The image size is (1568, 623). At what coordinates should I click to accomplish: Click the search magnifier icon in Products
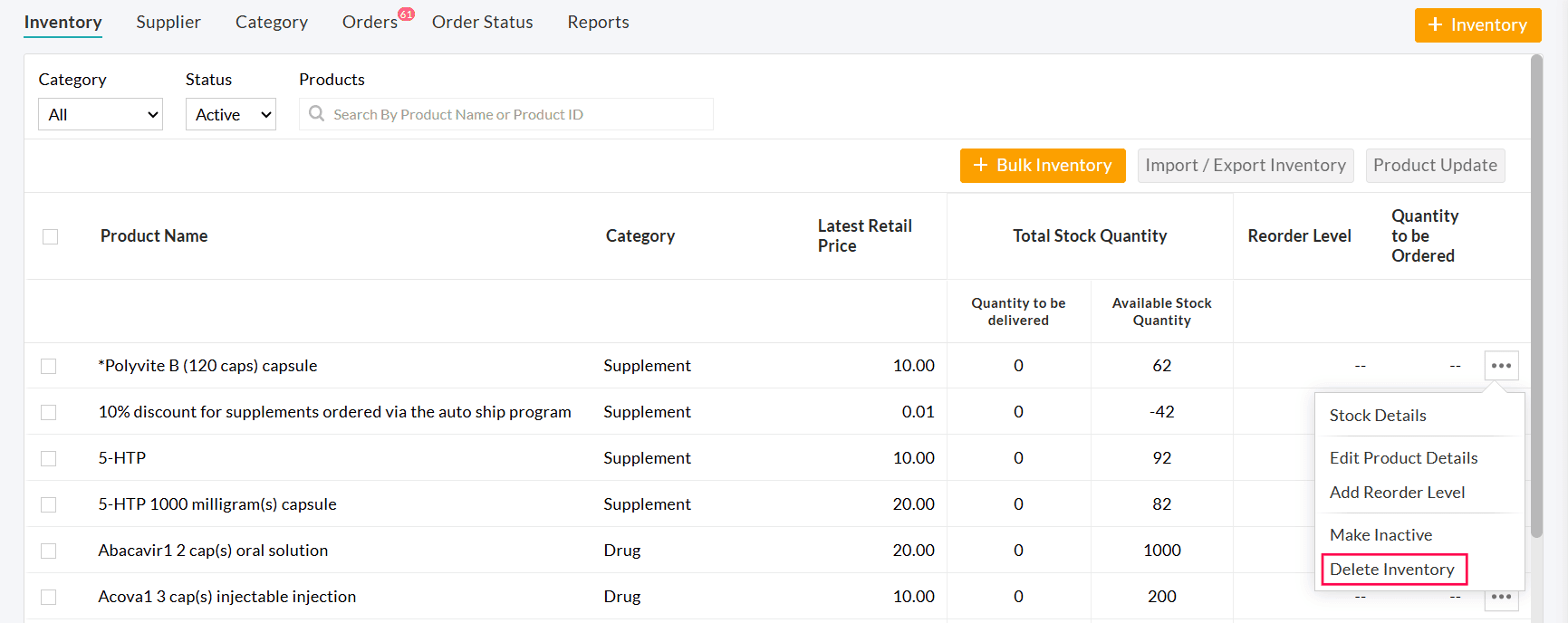pos(316,114)
